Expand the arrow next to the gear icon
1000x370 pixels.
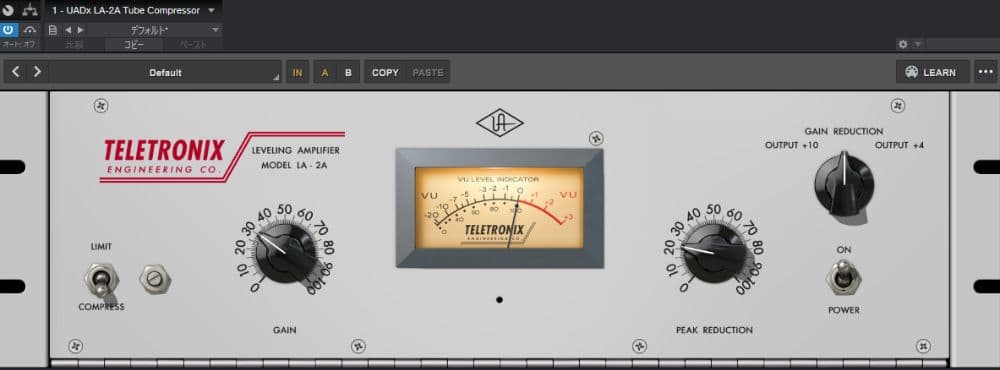(x=918, y=44)
